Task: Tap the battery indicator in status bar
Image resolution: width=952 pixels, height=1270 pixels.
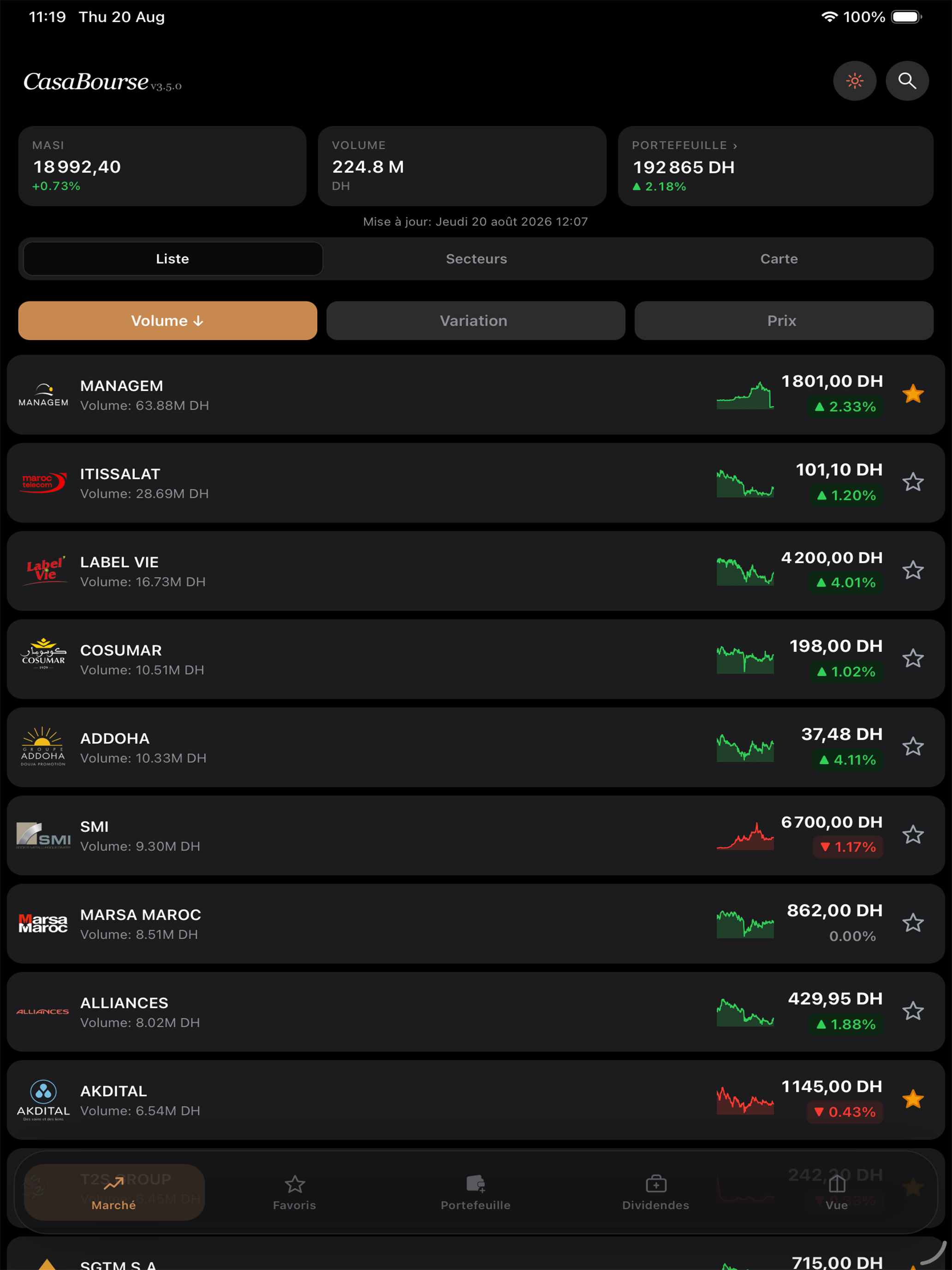Action: coord(907,17)
